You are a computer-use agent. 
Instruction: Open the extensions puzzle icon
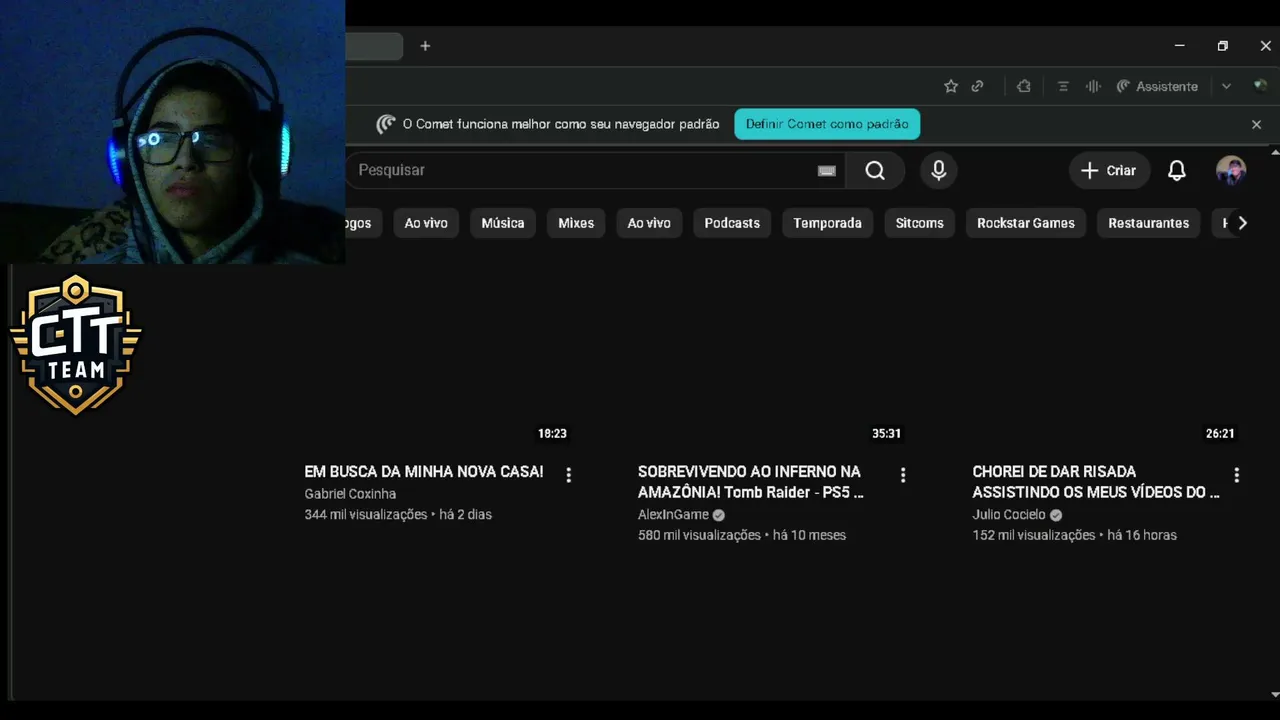1023,86
